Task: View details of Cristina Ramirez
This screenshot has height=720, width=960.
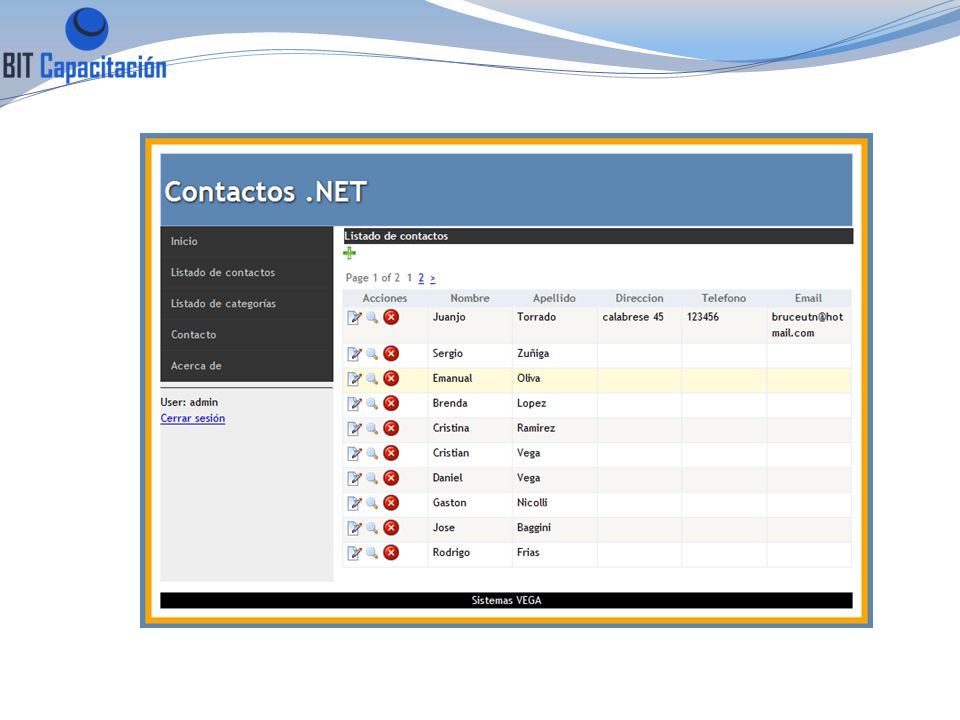Action: pos(372,429)
